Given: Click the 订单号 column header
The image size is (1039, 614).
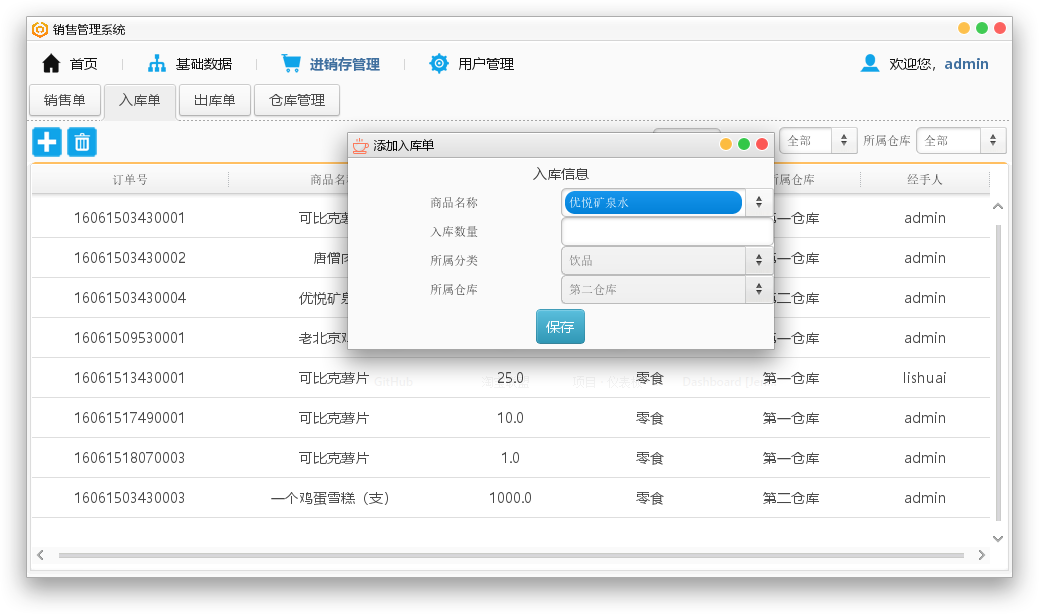Looking at the screenshot, I should (x=130, y=179).
